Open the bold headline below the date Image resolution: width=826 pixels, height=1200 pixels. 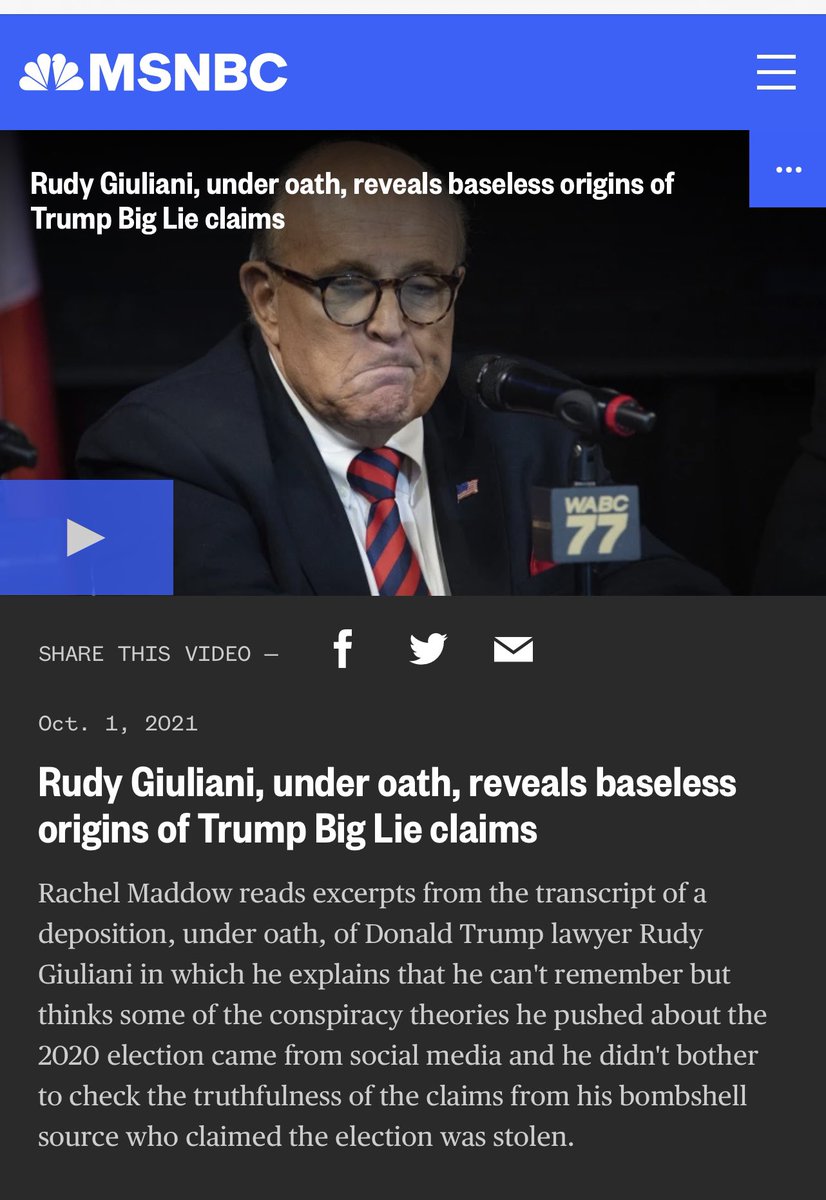(387, 806)
